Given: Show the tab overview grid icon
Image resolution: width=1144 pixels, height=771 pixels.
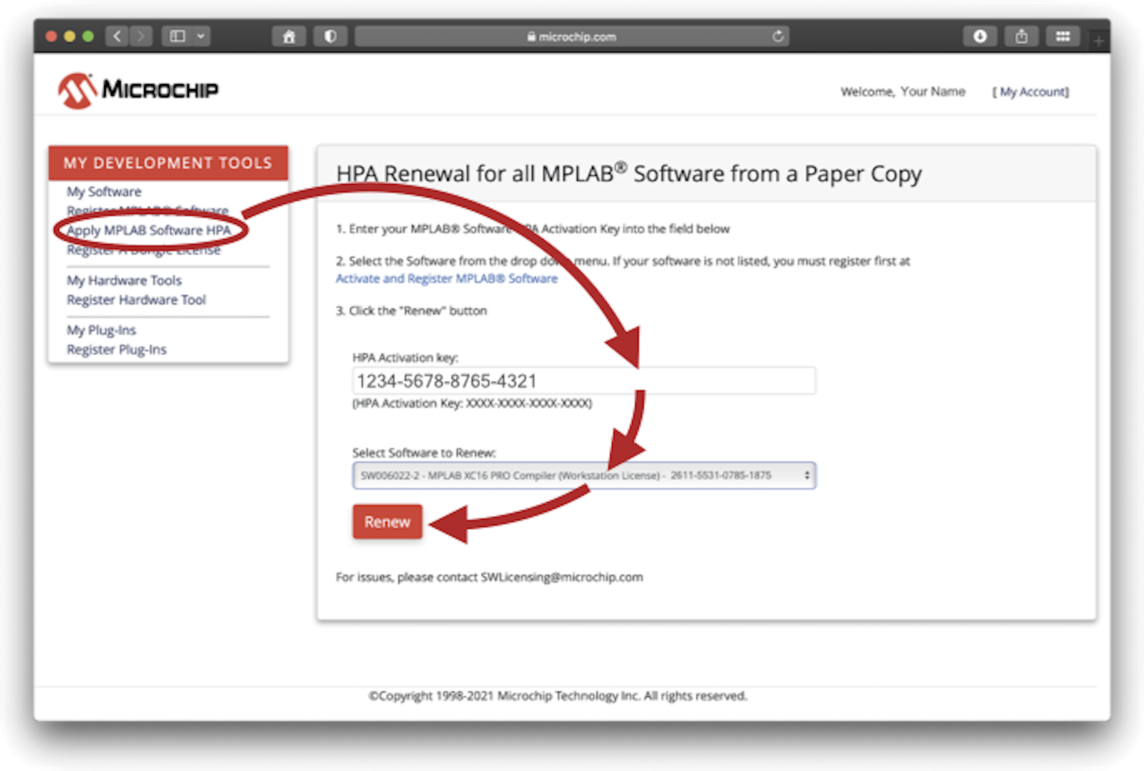Looking at the screenshot, I should point(1062,36).
